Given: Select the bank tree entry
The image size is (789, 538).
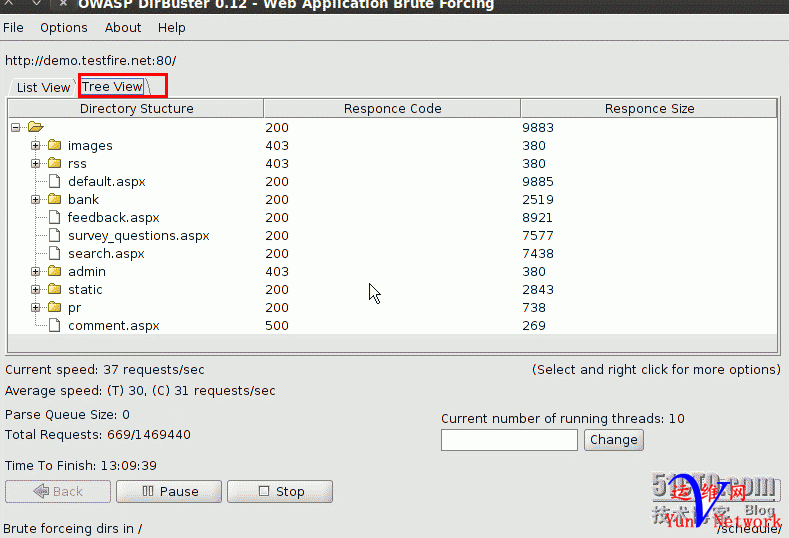Looking at the screenshot, I should coord(84,200).
